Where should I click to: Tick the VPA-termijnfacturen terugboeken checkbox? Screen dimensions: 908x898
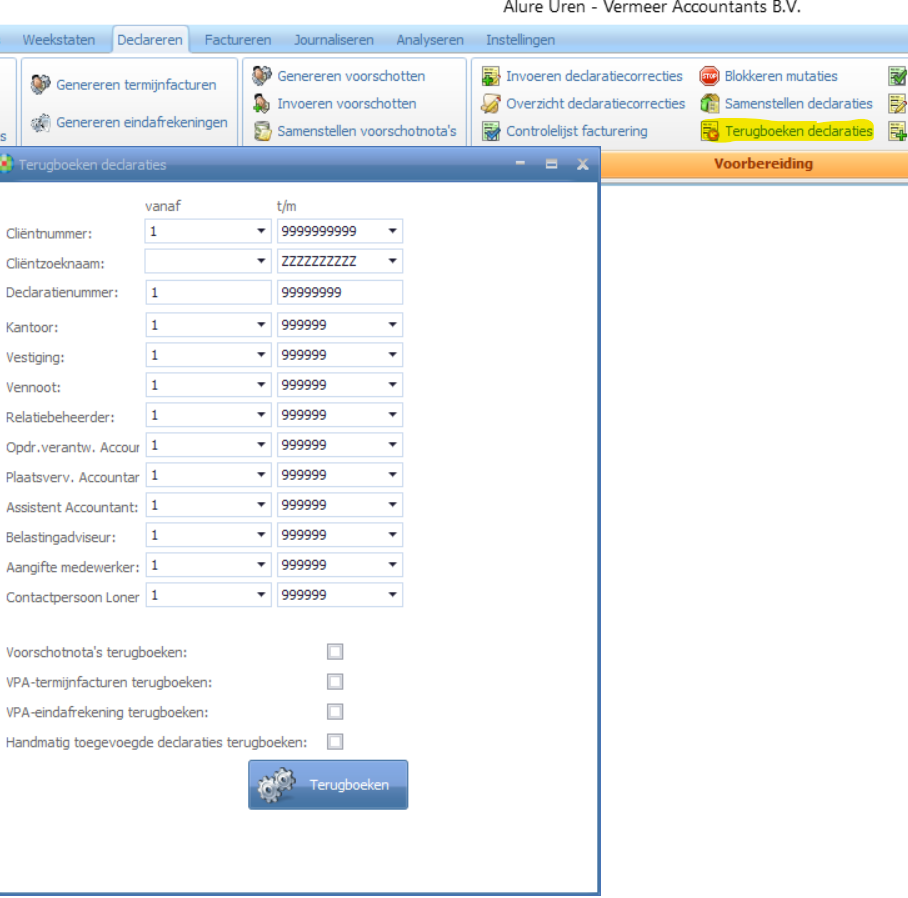335,682
